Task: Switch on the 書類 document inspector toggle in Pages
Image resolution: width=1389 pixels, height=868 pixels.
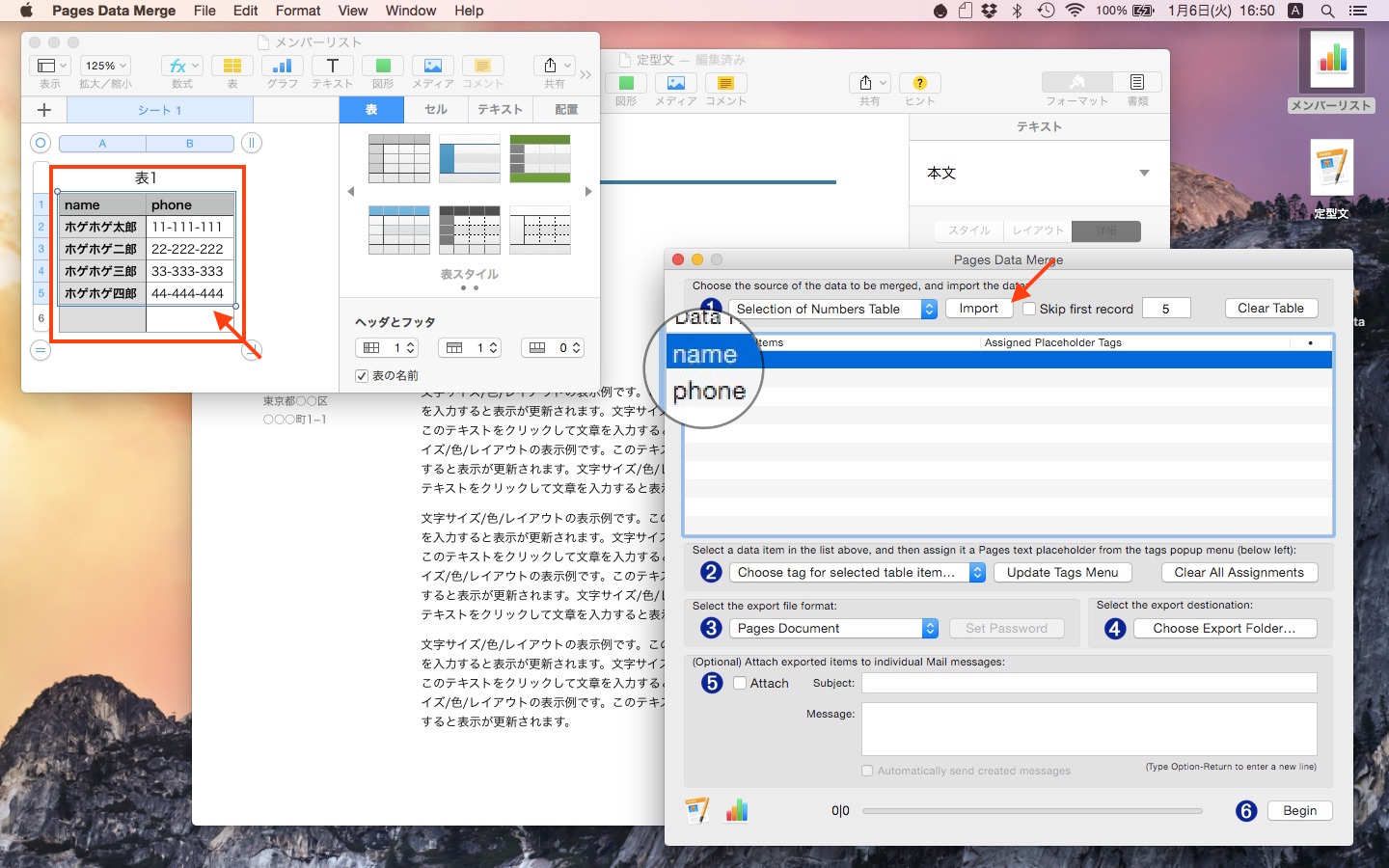Action: (1137, 83)
